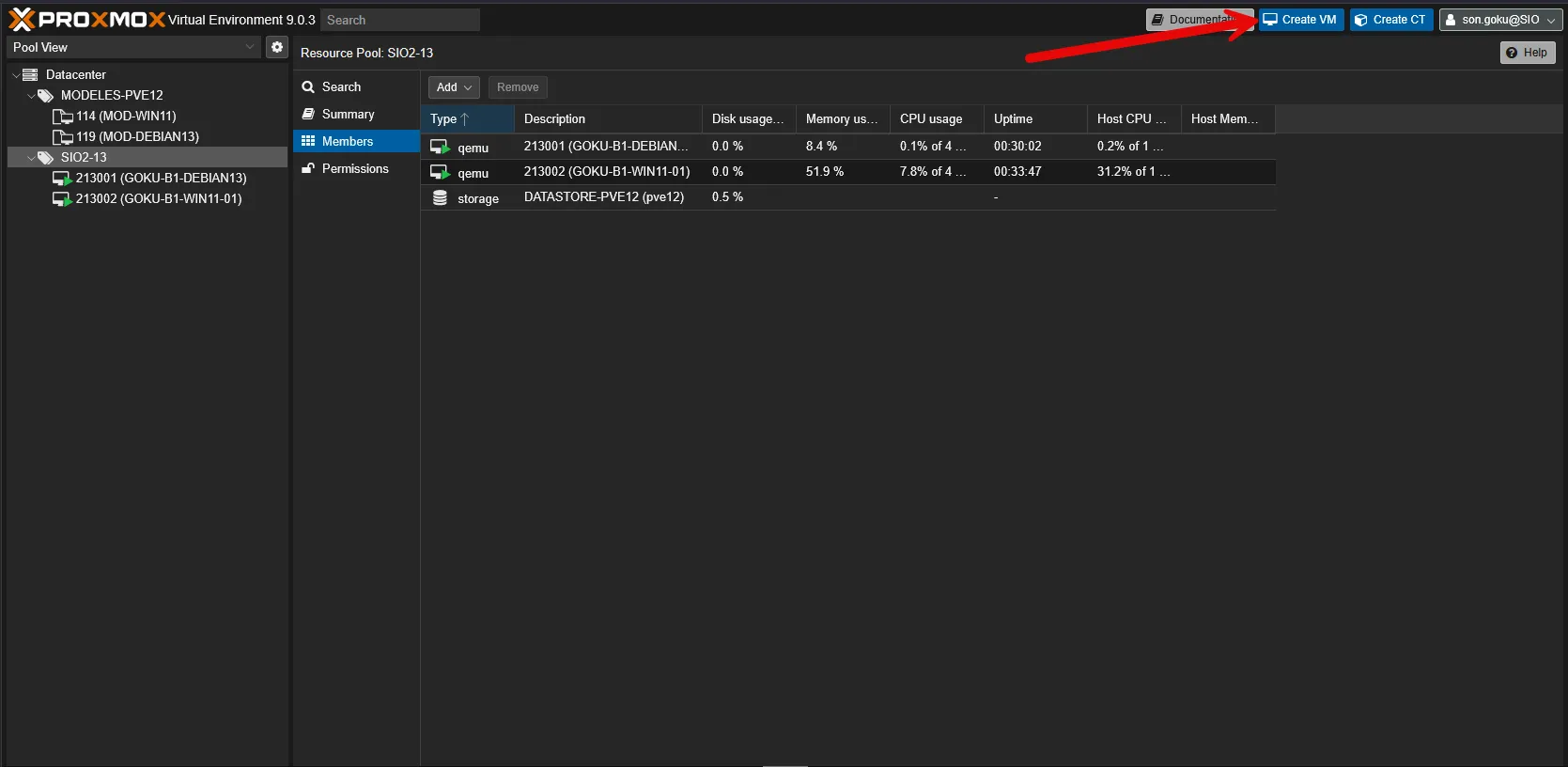The width and height of the screenshot is (1568, 767).
Task: Click the storage row database icon
Action: 440,198
